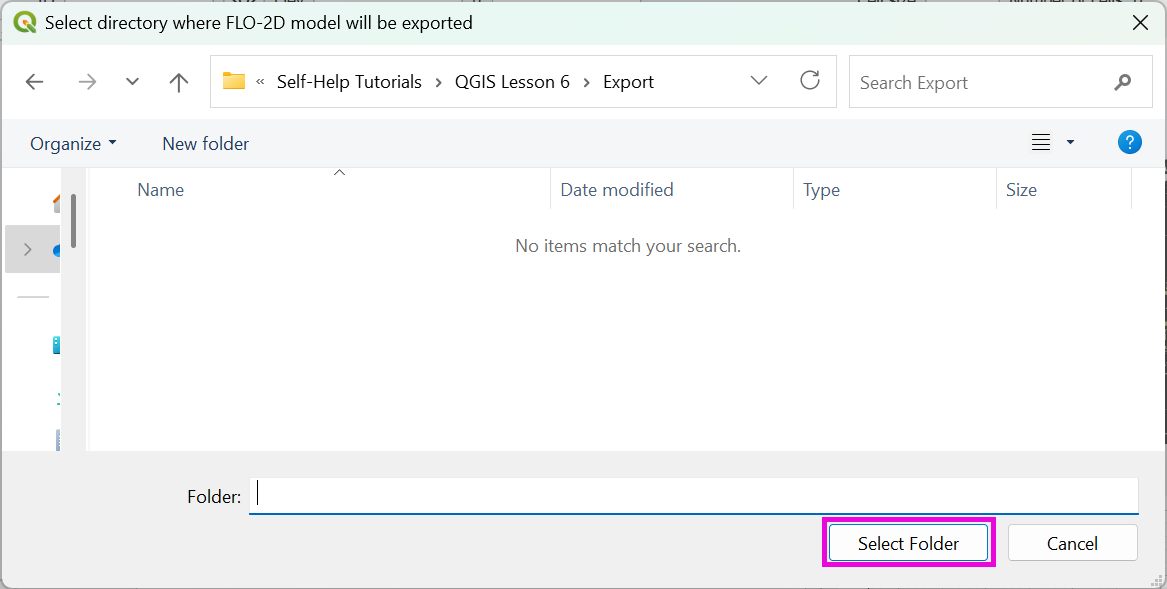Open the Help button with the question mark
The width and height of the screenshot is (1167, 589).
pyautogui.click(x=1129, y=143)
